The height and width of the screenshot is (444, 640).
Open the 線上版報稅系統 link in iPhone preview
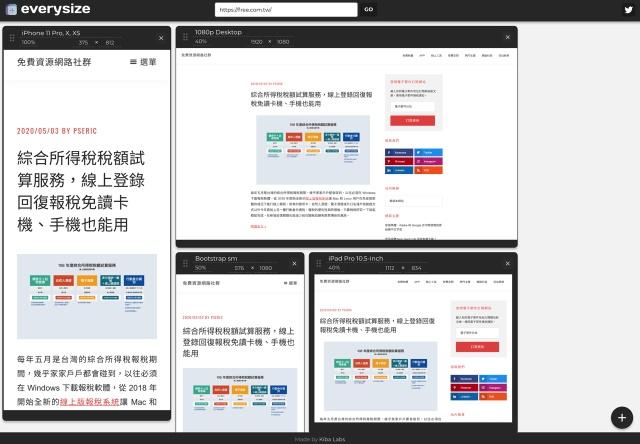pos(90,402)
